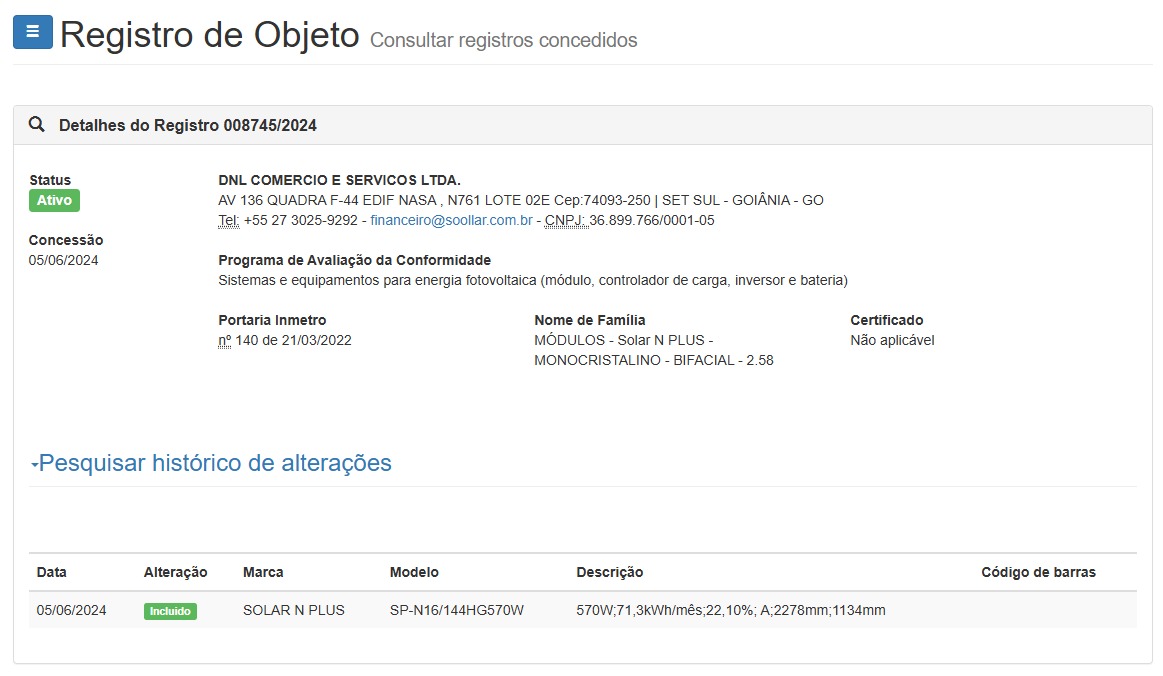Click the Concessão label
The height and width of the screenshot is (676, 1163).
[x=66, y=240]
